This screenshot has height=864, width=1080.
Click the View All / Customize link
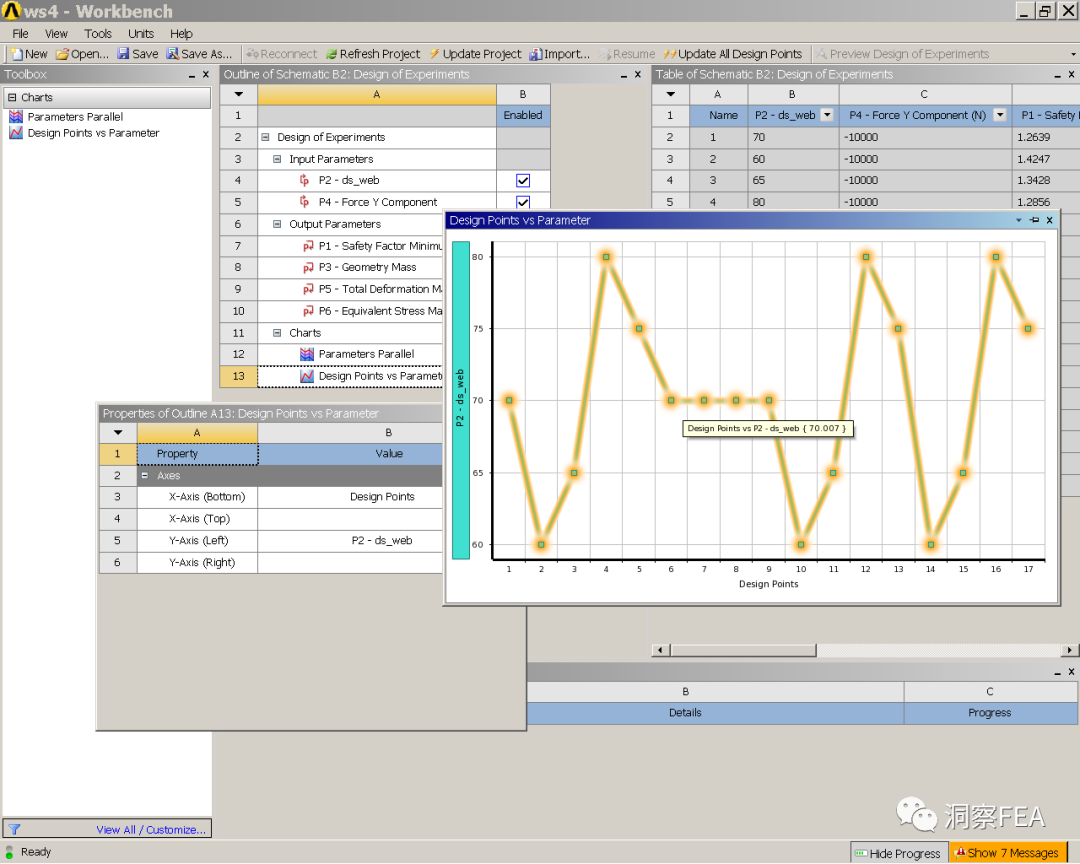[x=151, y=829]
